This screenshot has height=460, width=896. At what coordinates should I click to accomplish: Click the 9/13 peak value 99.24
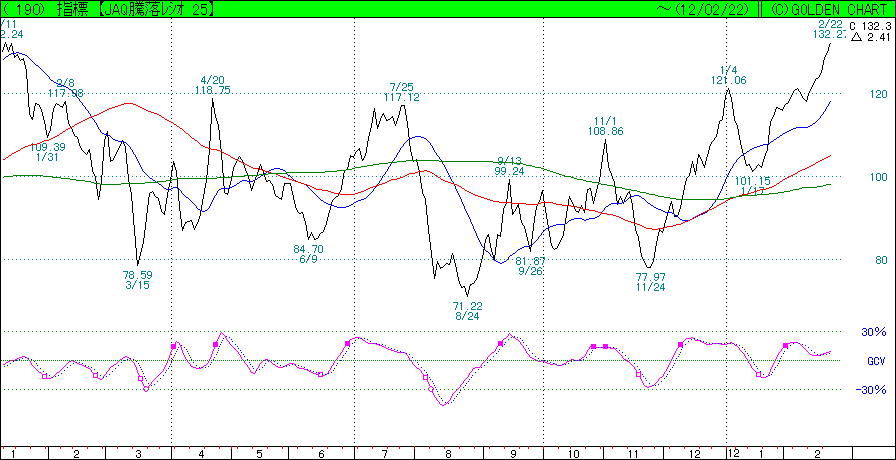tap(509, 171)
